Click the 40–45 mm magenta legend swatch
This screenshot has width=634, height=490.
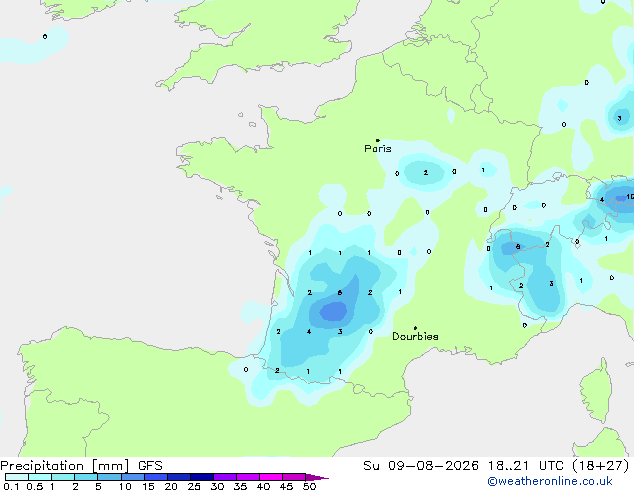click(x=271, y=477)
